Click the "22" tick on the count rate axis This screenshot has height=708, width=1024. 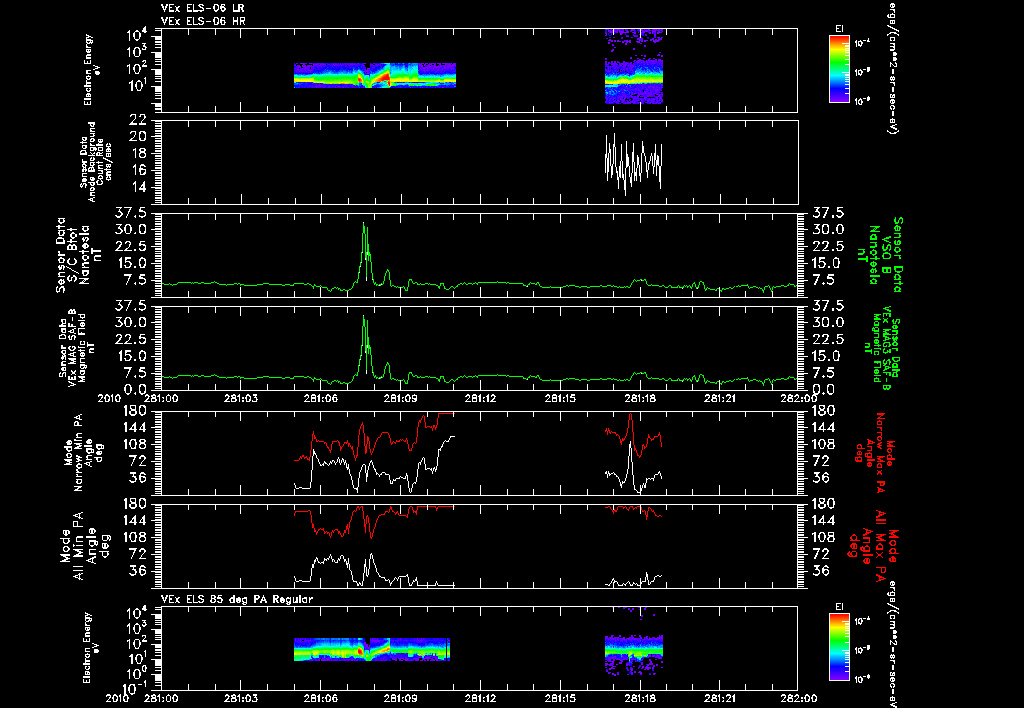[x=138, y=119]
